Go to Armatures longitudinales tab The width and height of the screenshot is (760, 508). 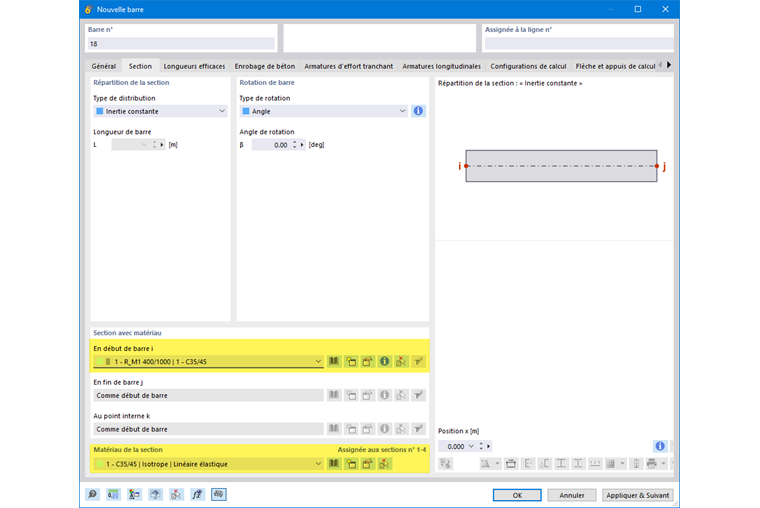442,66
